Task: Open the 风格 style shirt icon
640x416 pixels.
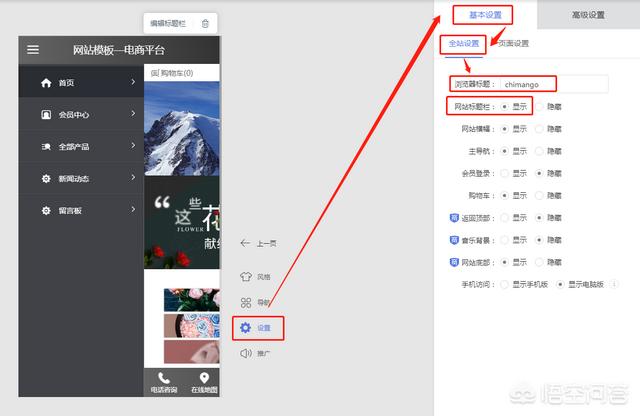Action: click(246, 276)
